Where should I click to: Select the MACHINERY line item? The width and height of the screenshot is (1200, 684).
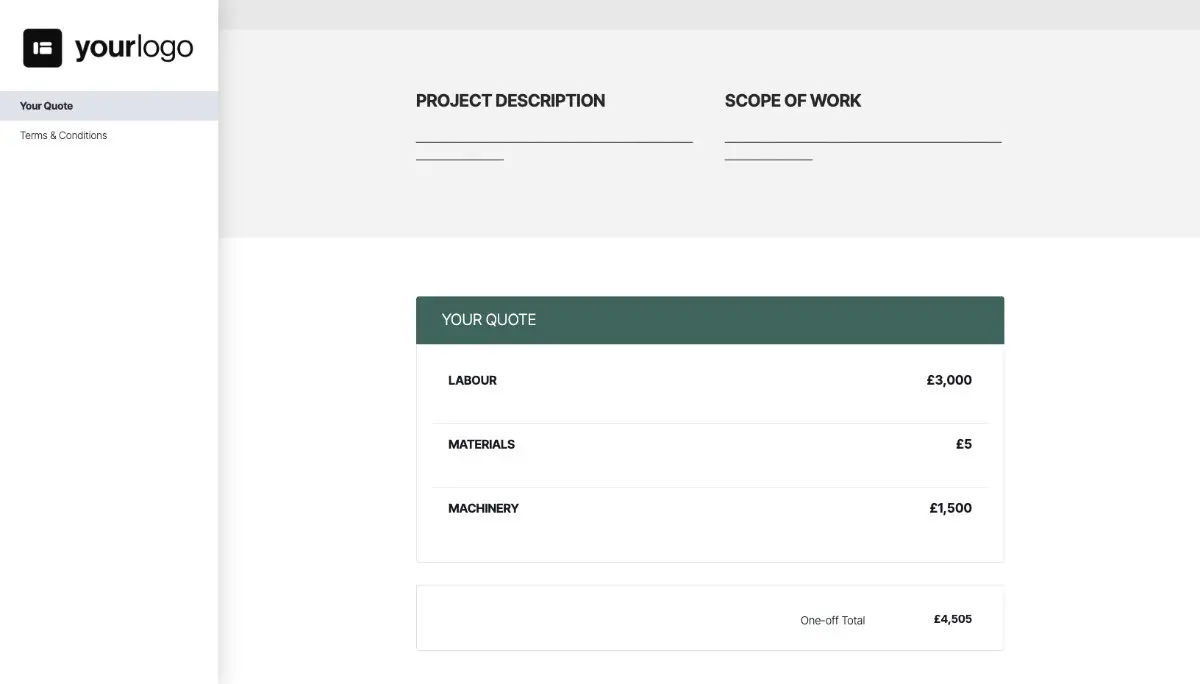point(483,508)
